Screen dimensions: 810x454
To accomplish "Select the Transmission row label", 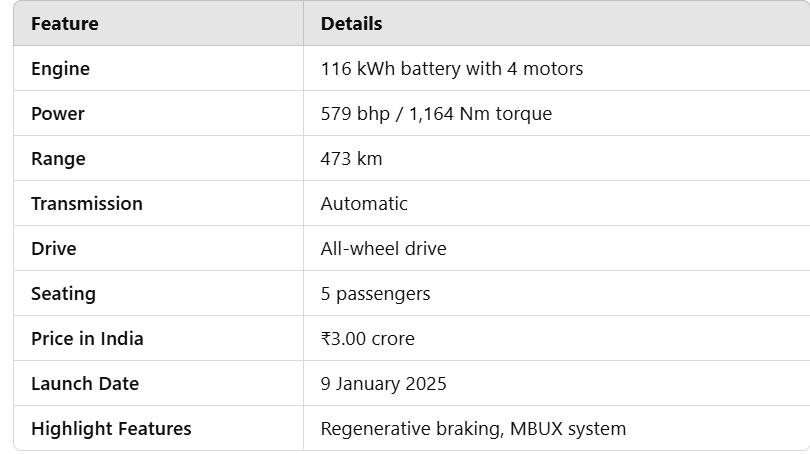I will pos(87,203).
